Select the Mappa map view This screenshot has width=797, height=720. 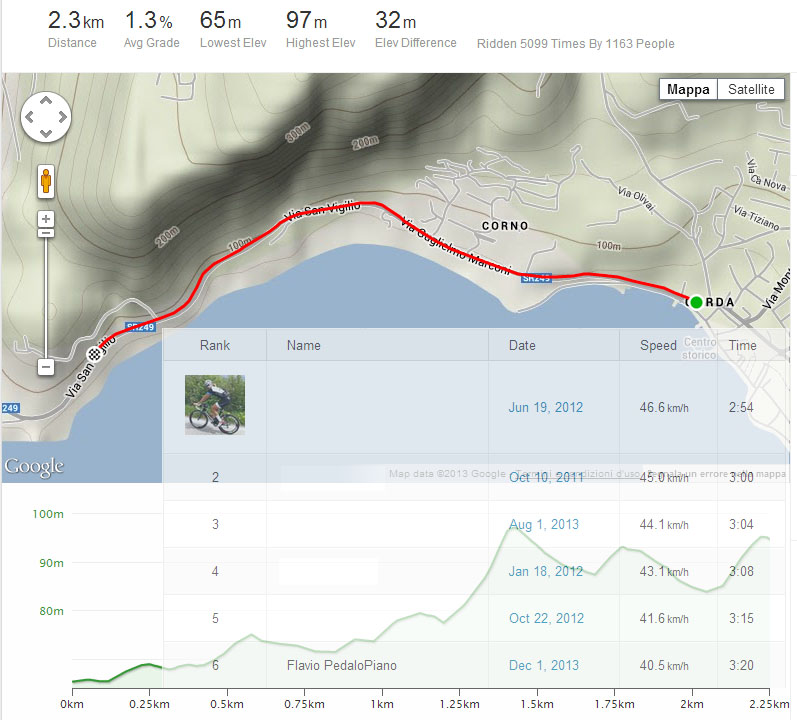(x=688, y=89)
